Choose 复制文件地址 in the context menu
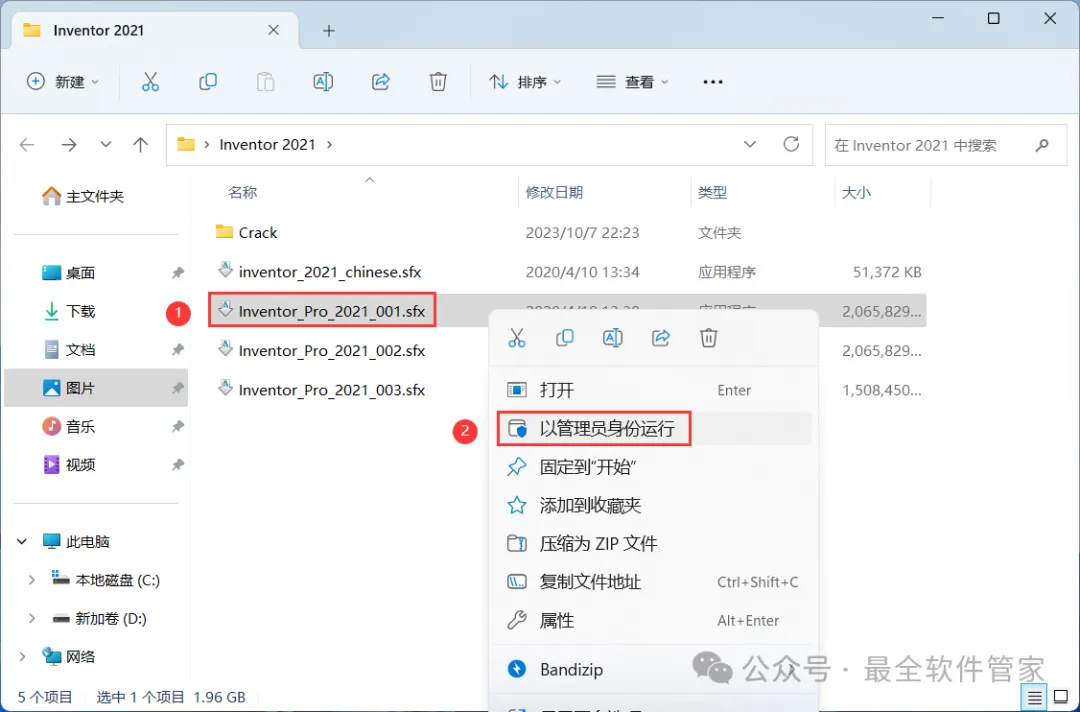Image resolution: width=1080 pixels, height=712 pixels. tap(654, 583)
